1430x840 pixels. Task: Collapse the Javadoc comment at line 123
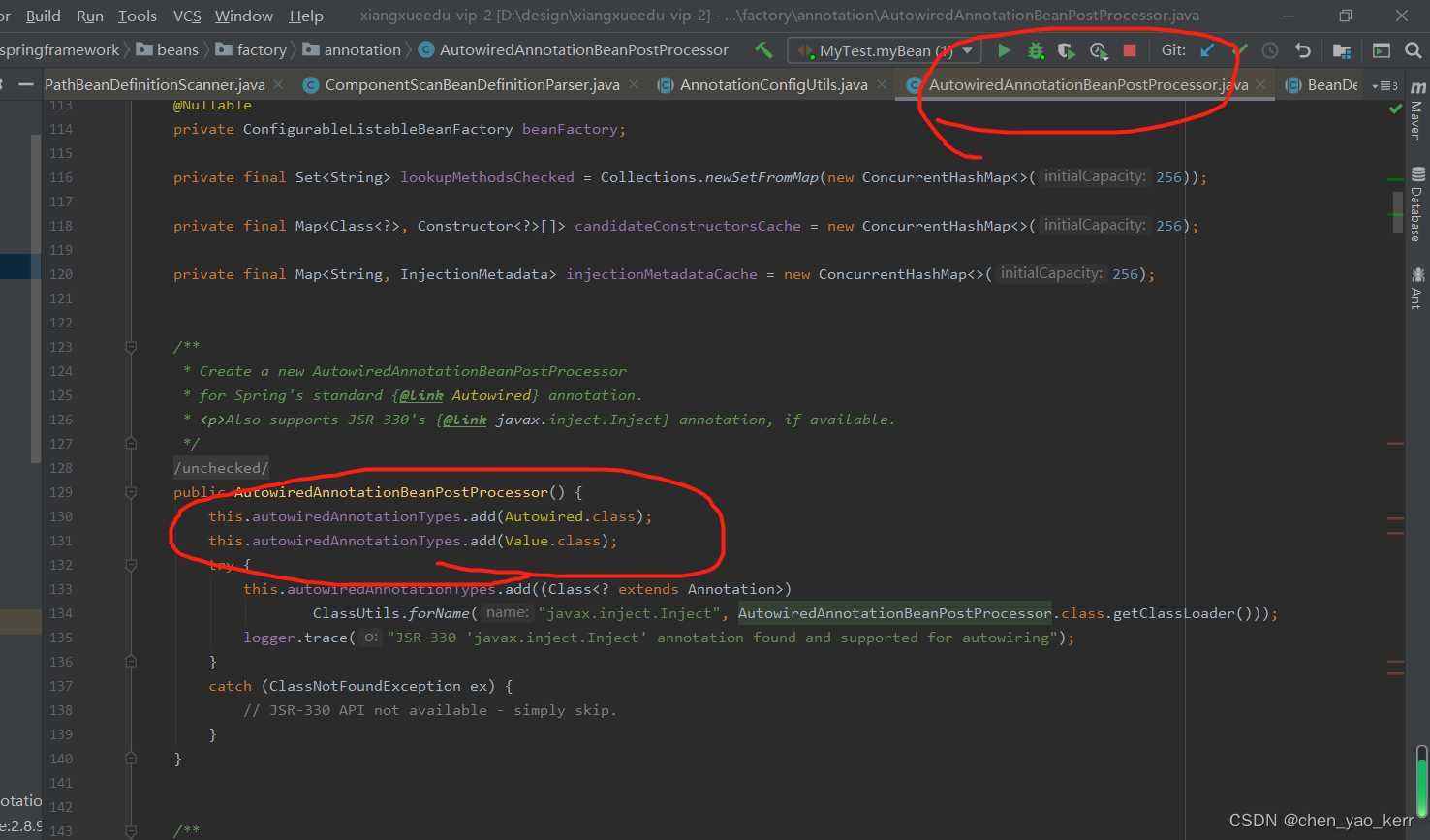pyautogui.click(x=131, y=347)
